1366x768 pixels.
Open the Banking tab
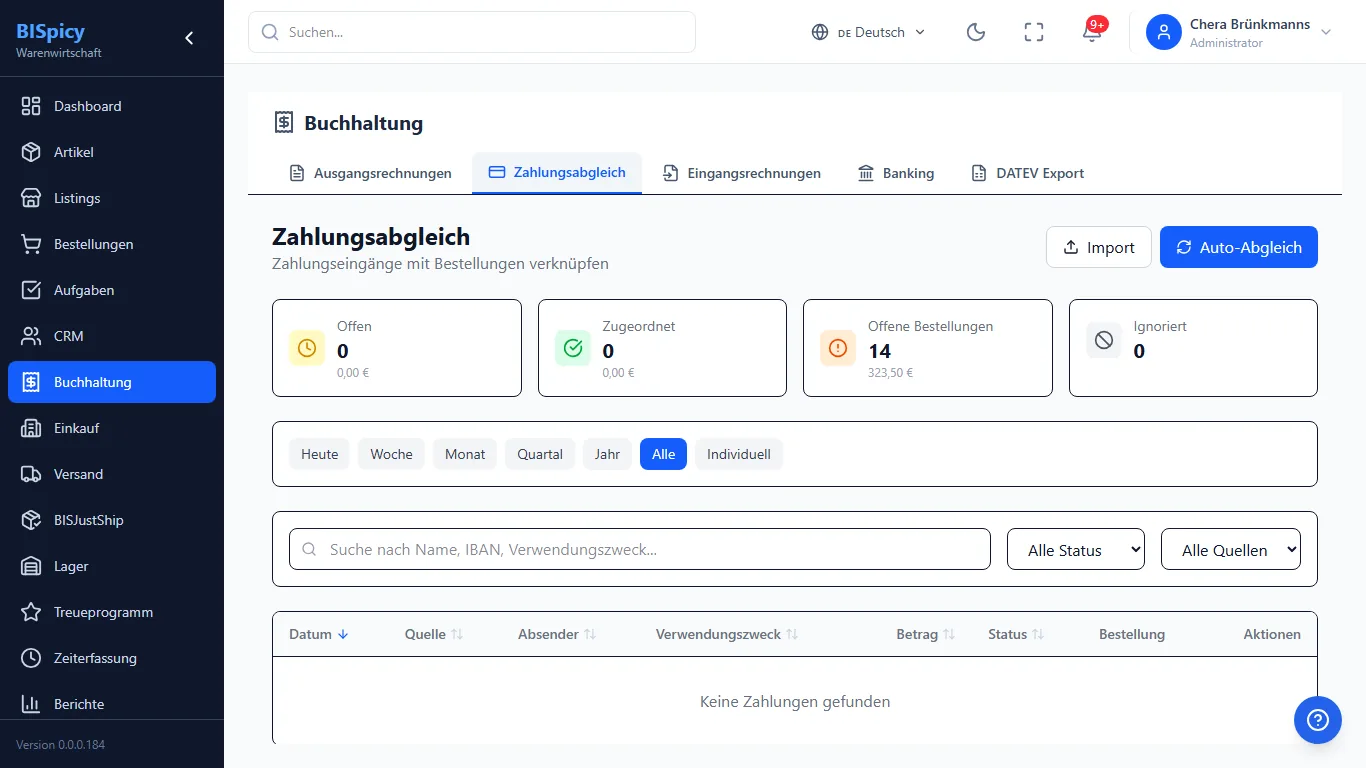896,173
